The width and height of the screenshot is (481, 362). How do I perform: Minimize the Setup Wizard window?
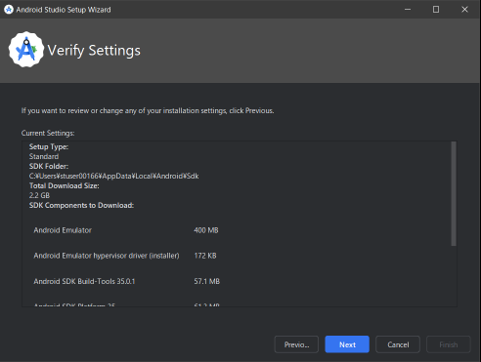[x=407, y=10]
